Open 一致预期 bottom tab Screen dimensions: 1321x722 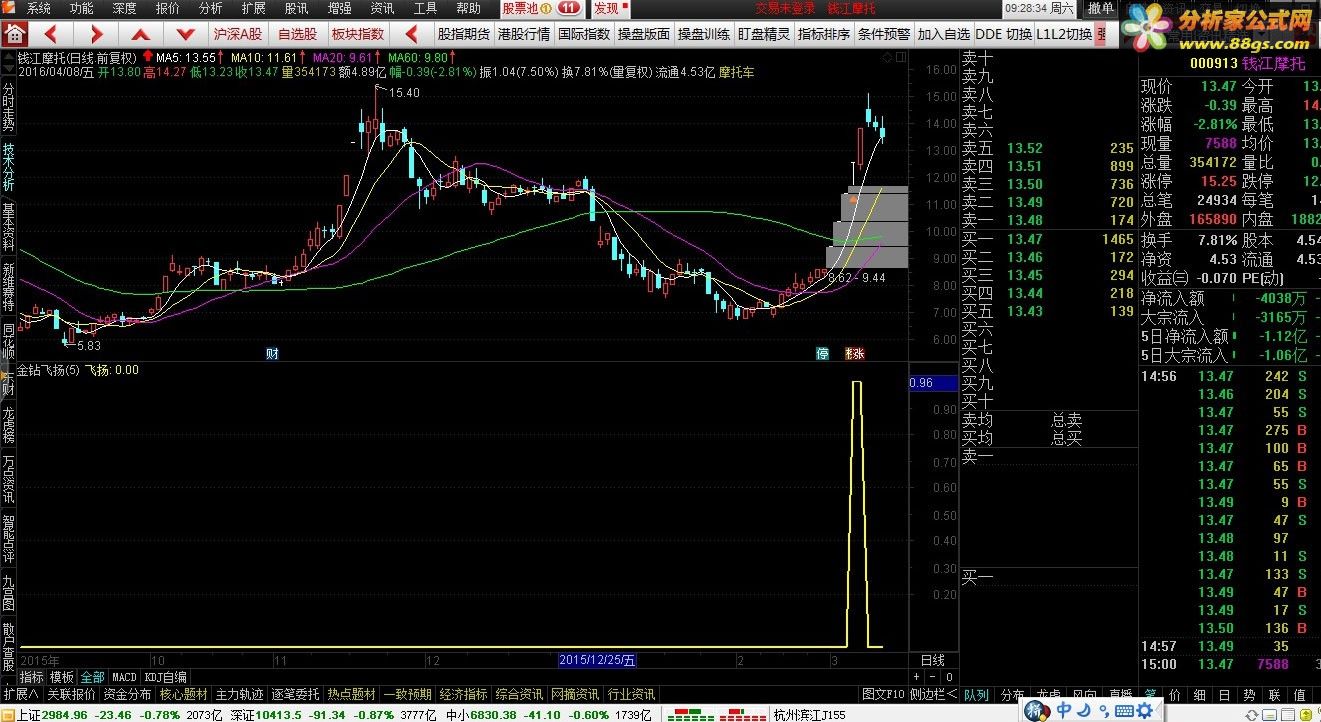[407, 694]
